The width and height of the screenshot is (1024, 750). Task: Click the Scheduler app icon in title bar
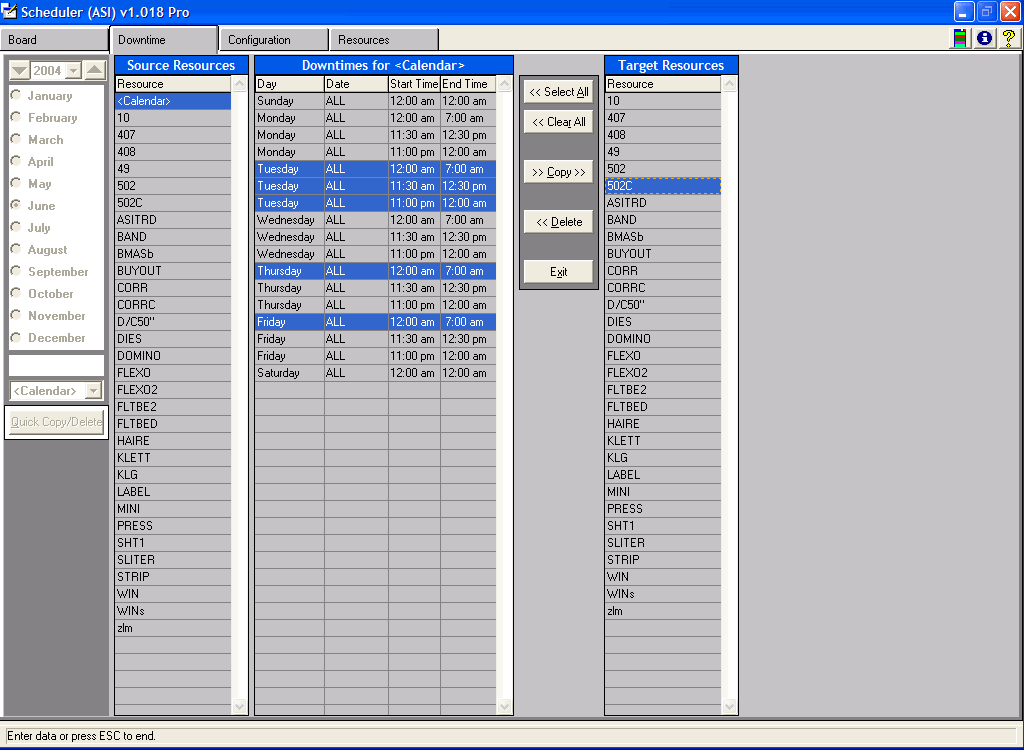tap(11, 11)
